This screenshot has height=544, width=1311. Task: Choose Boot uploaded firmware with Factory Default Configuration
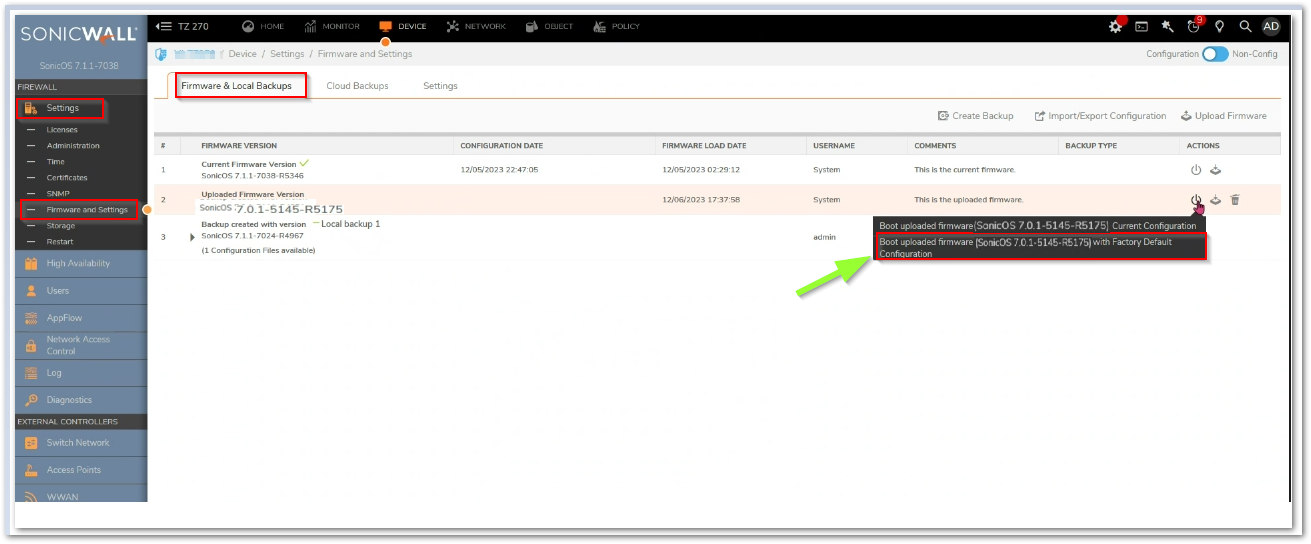pos(1041,248)
